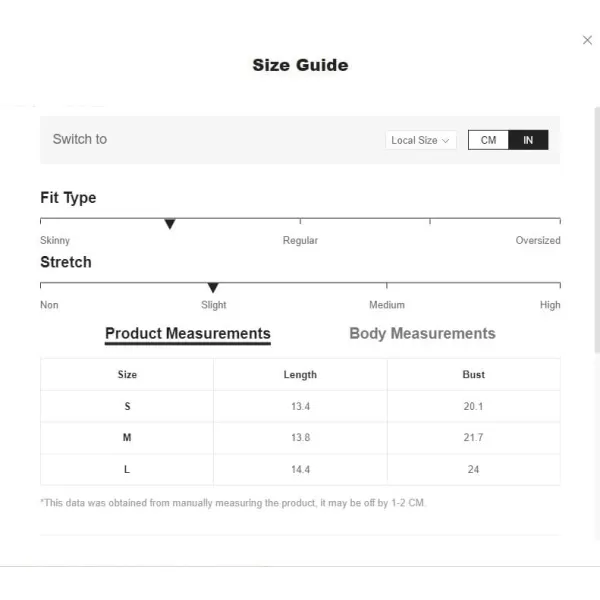Click the Stretch slider triangle marker
600x600 pixels.
pyautogui.click(x=213, y=288)
